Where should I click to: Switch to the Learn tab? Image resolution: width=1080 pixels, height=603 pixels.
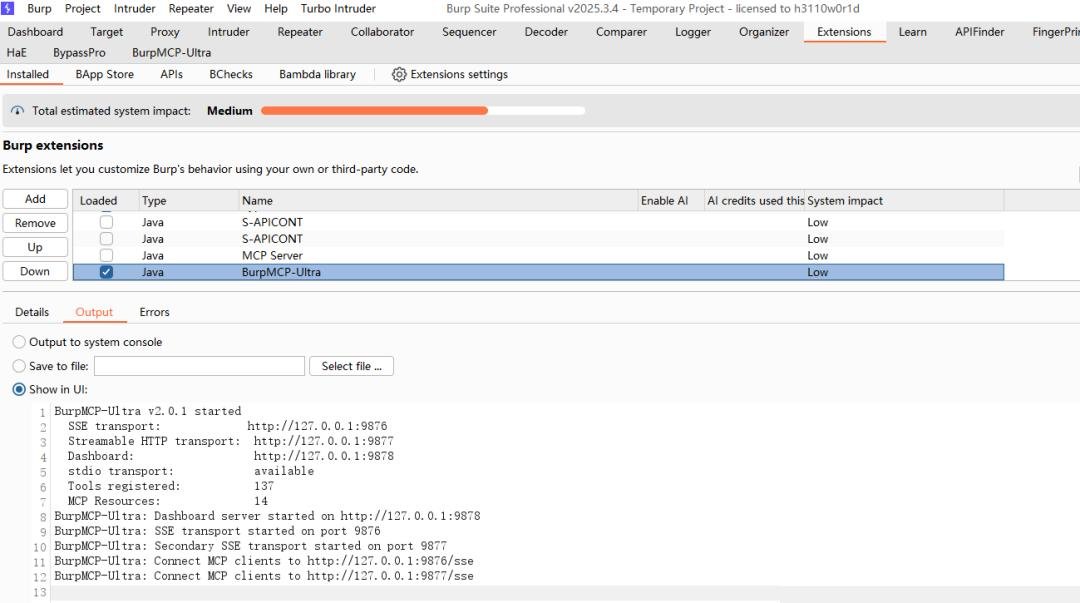coord(913,32)
